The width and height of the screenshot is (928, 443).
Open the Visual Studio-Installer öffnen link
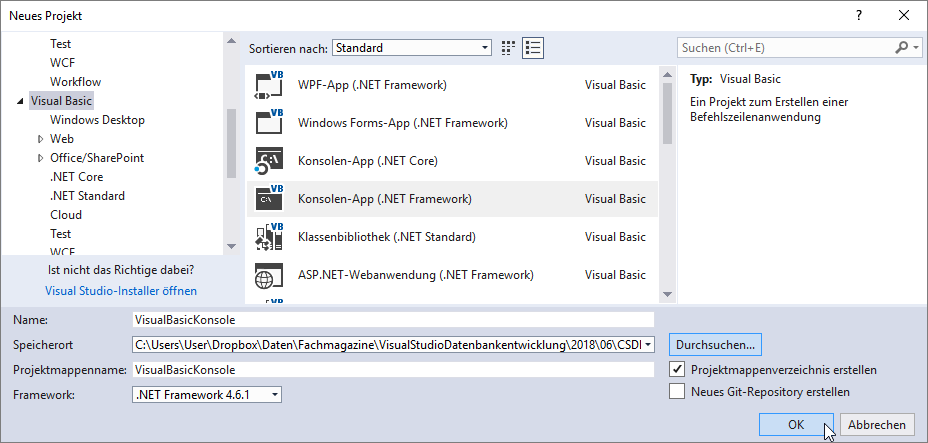pyautogui.click(x=121, y=291)
